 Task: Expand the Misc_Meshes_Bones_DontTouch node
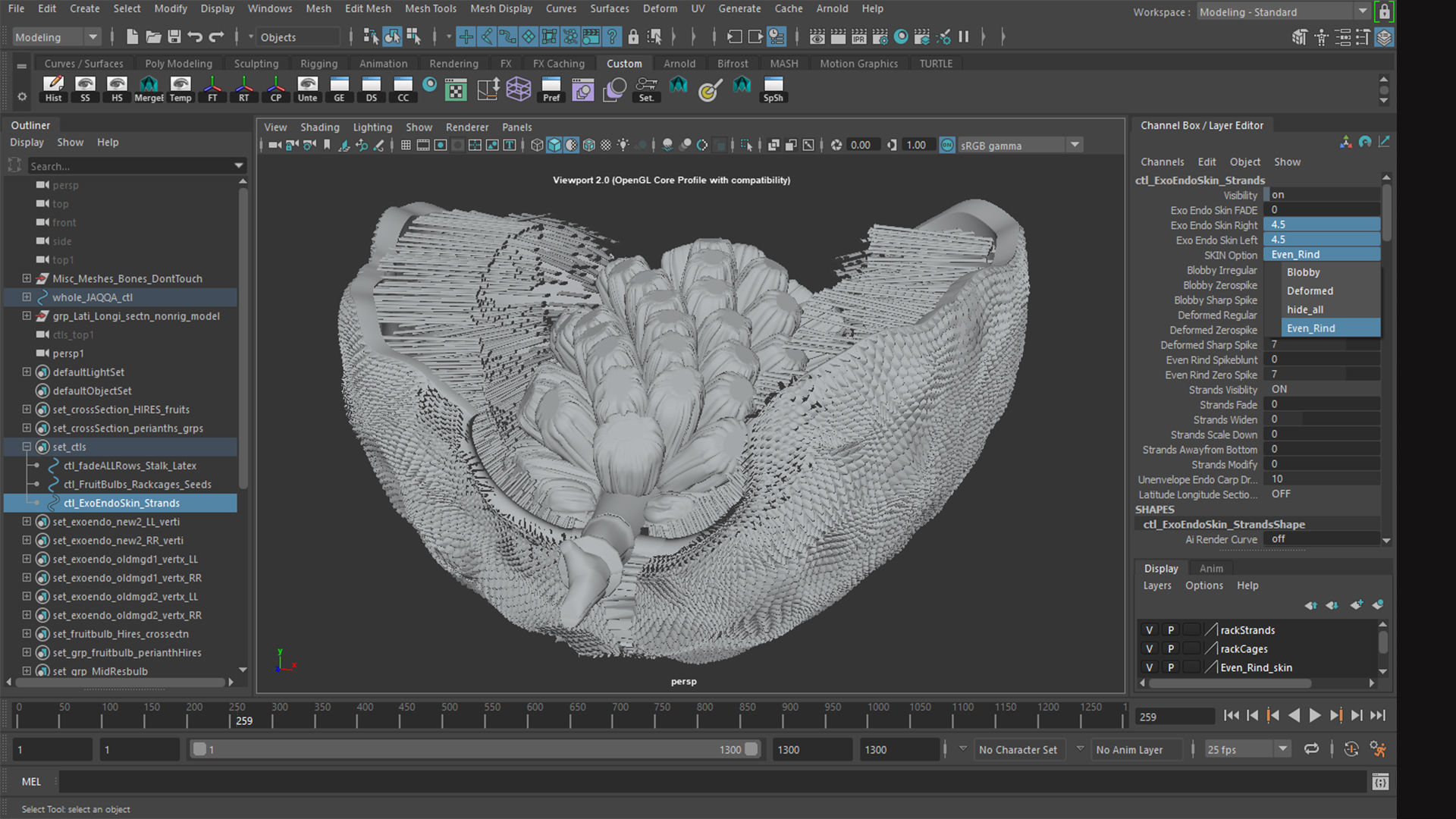tap(27, 278)
